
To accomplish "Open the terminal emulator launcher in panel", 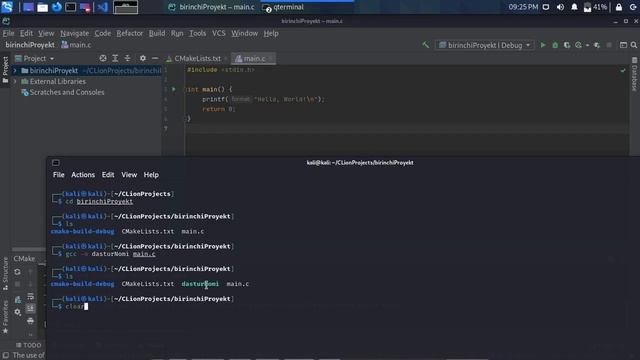I will (70, 7).
